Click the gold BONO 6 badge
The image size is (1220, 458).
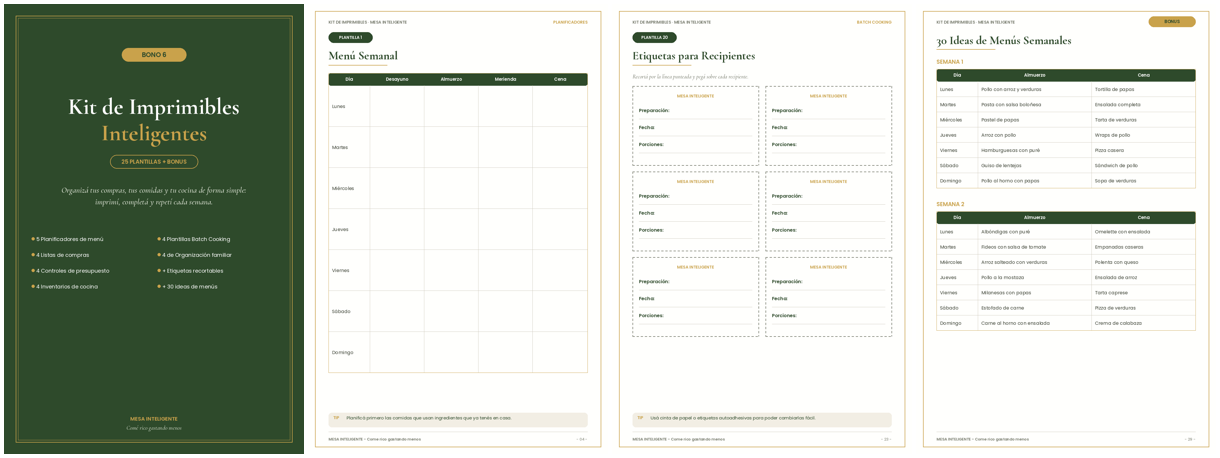(x=154, y=55)
